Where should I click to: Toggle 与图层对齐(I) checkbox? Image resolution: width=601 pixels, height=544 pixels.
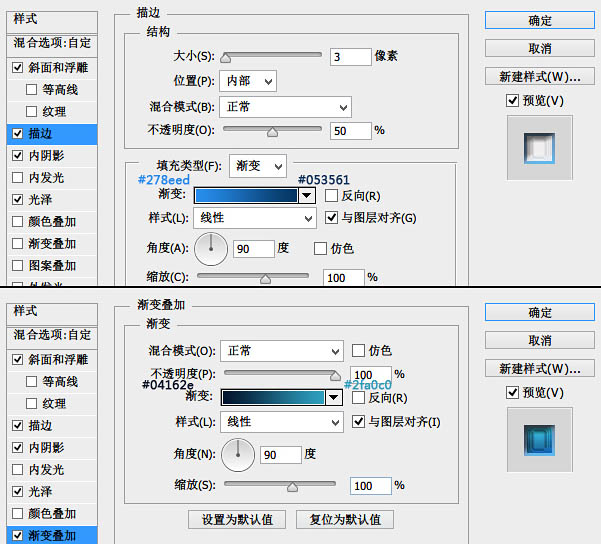tap(358, 422)
